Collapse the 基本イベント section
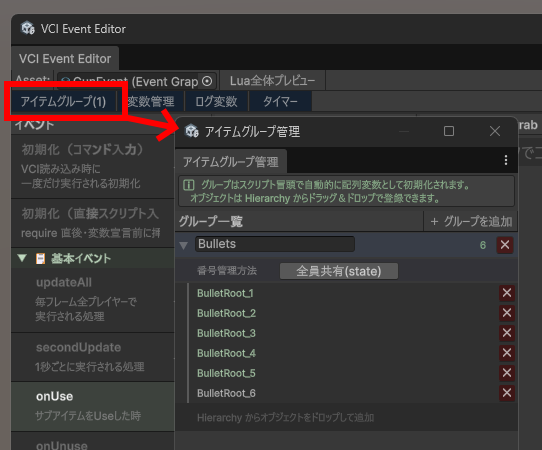This screenshot has height=450, width=542. point(22,258)
